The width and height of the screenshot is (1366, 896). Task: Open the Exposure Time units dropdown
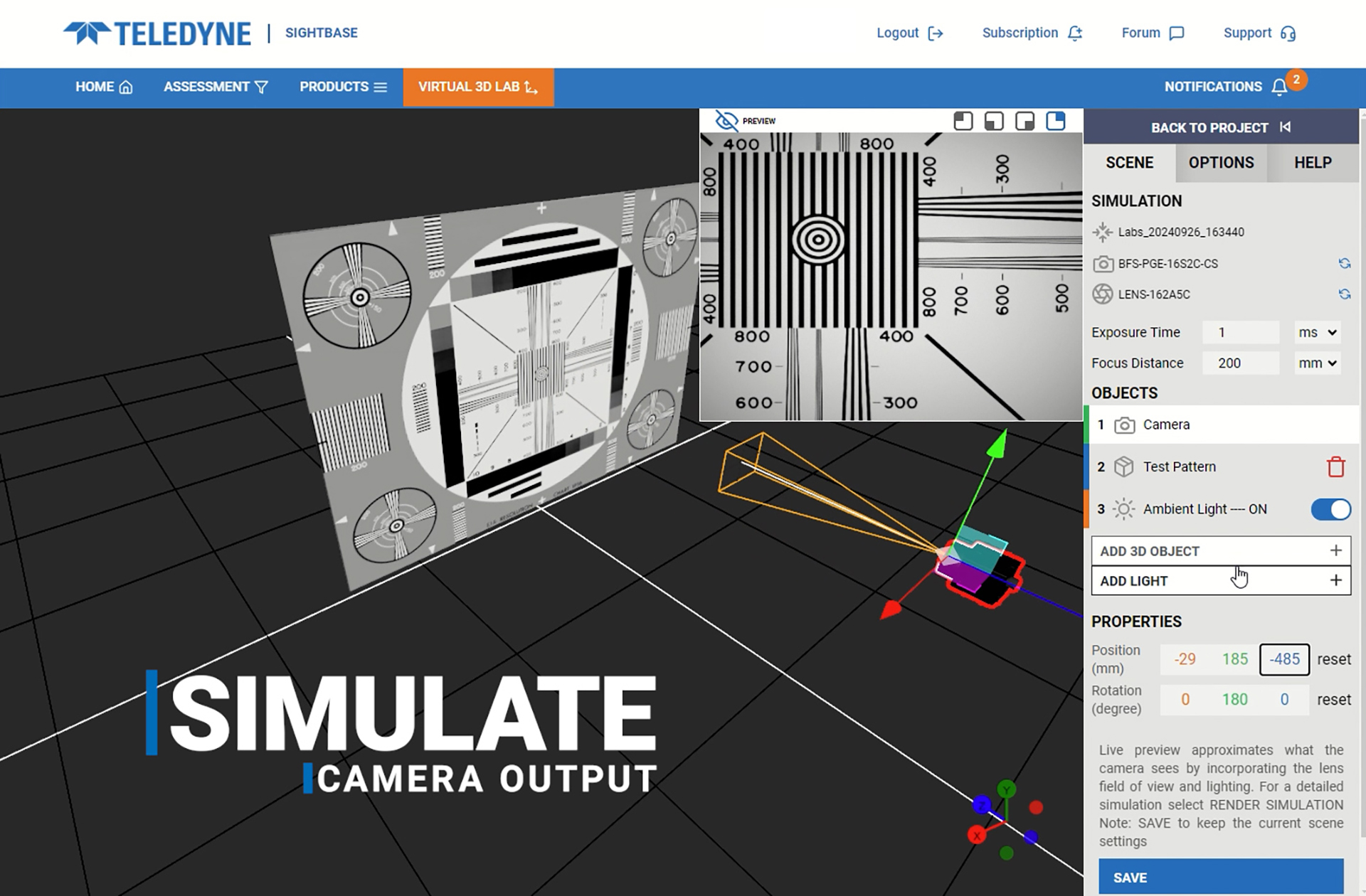point(1317,332)
